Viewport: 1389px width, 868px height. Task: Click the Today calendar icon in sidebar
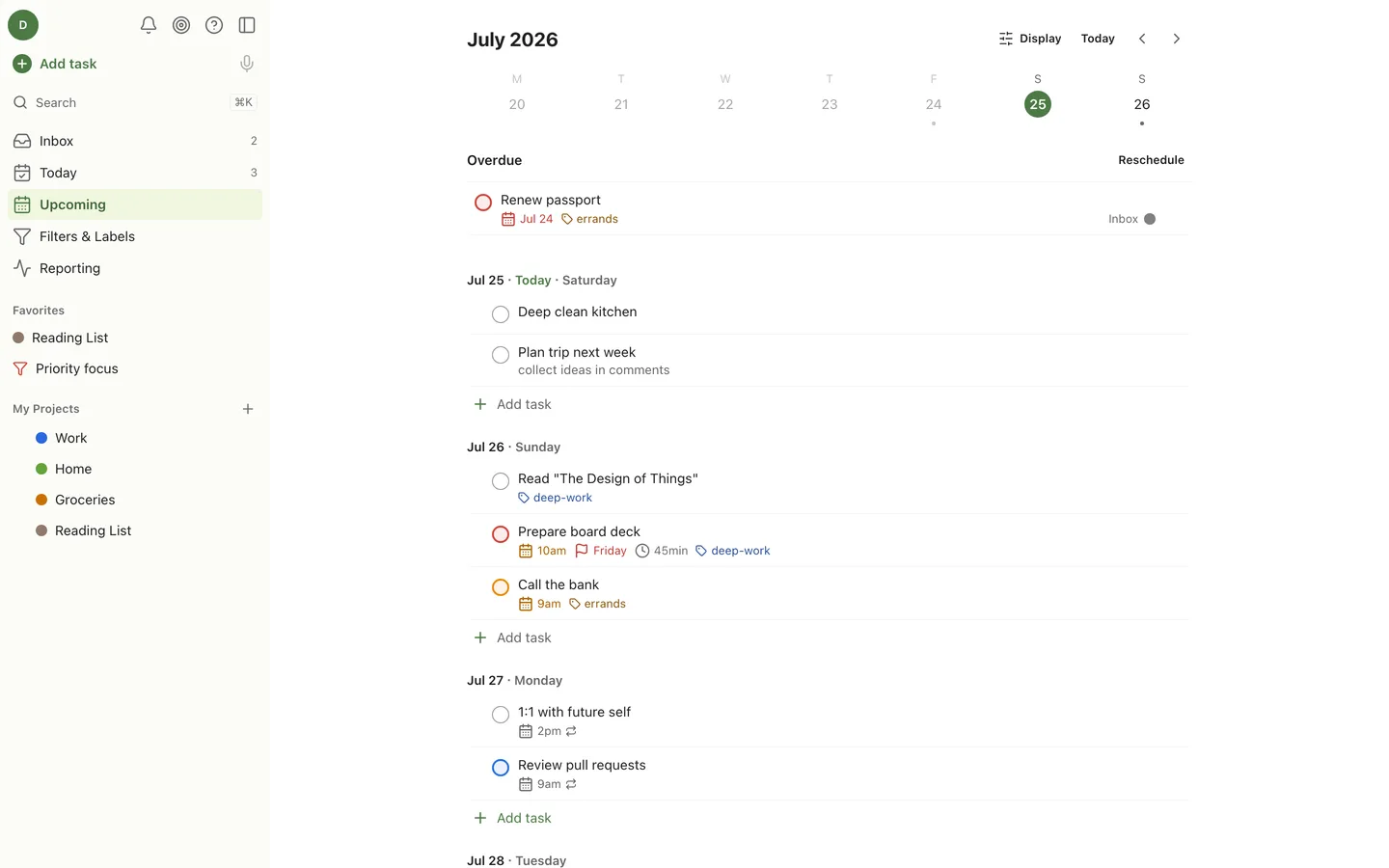pyautogui.click(x=22, y=173)
